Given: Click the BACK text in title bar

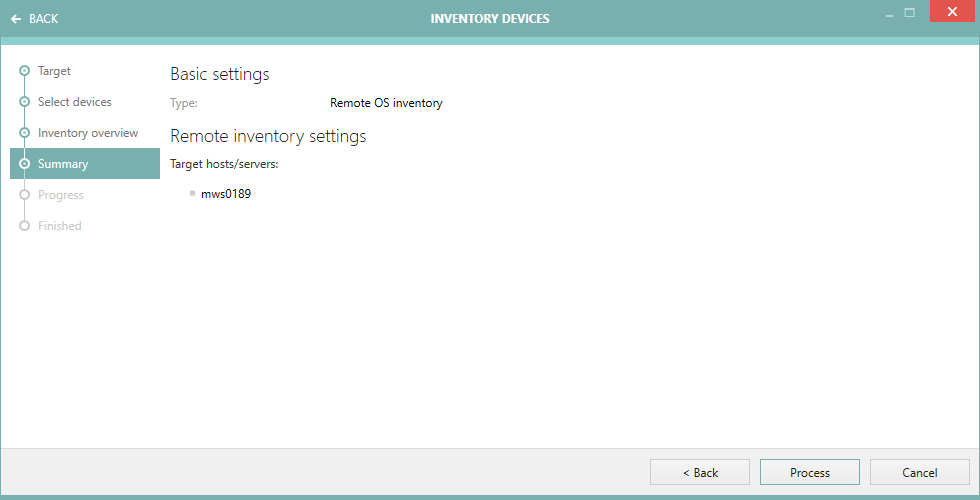Looking at the screenshot, I should (x=44, y=19).
